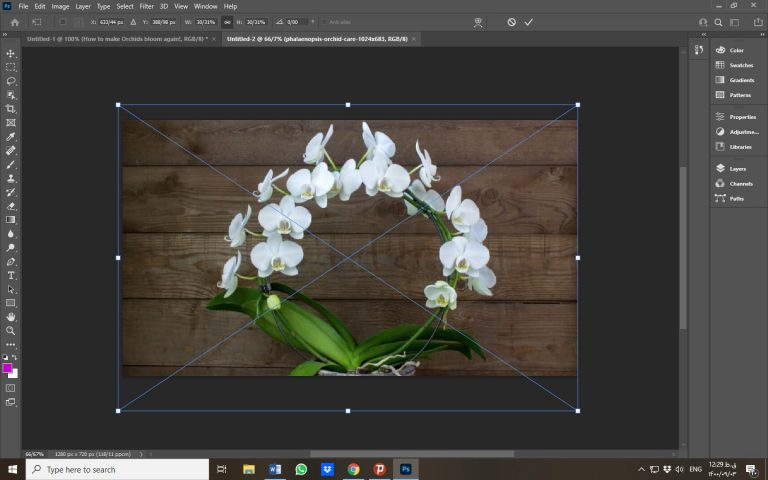
Task: Toggle relative positioning triangle icon
Action: tap(133, 22)
